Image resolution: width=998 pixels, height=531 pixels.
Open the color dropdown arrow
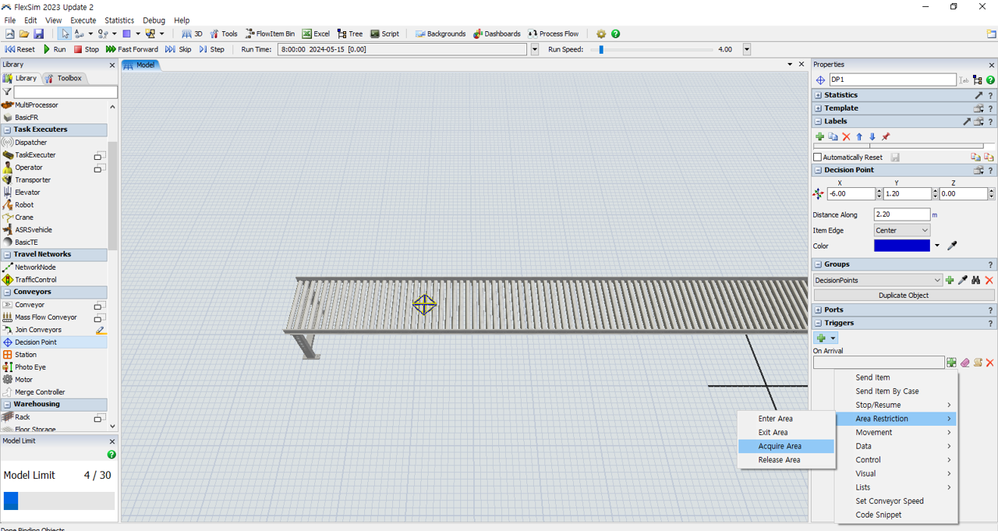937,246
